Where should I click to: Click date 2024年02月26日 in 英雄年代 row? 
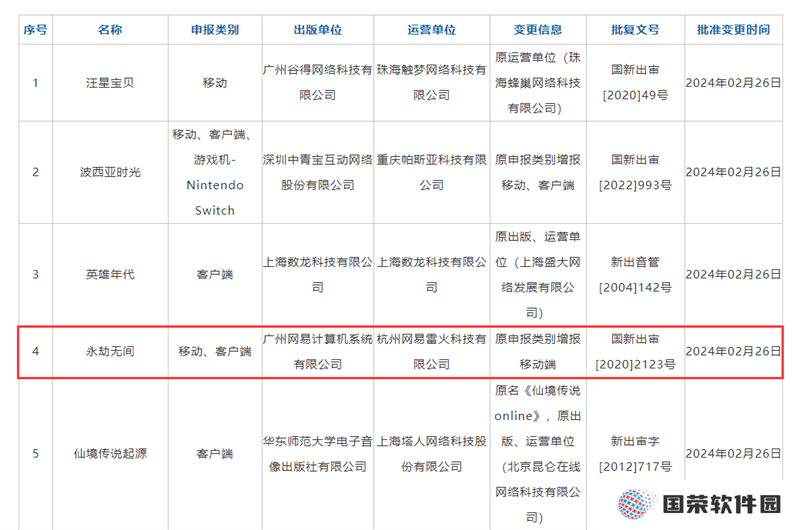(733, 274)
